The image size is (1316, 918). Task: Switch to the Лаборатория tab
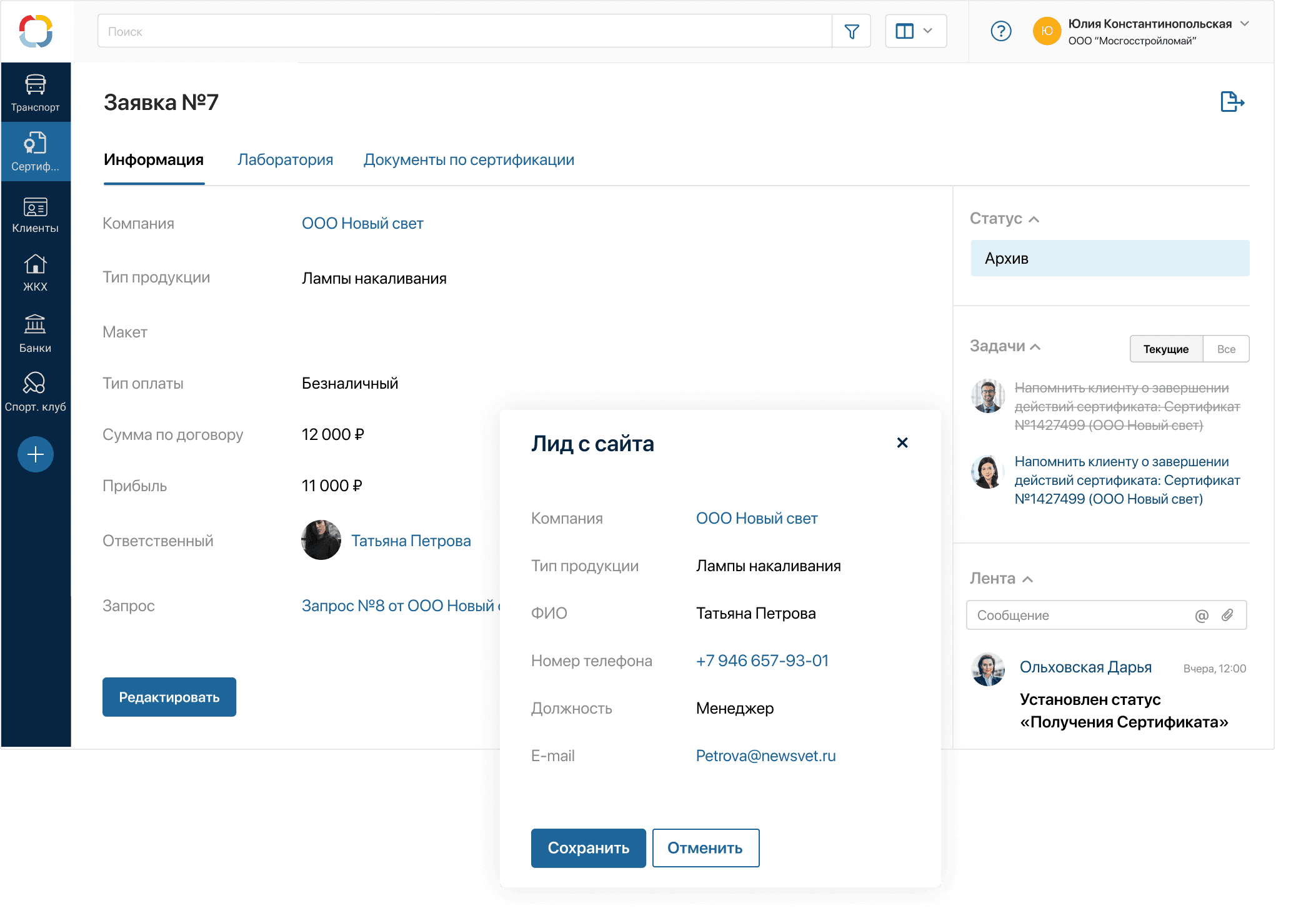click(285, 160)
